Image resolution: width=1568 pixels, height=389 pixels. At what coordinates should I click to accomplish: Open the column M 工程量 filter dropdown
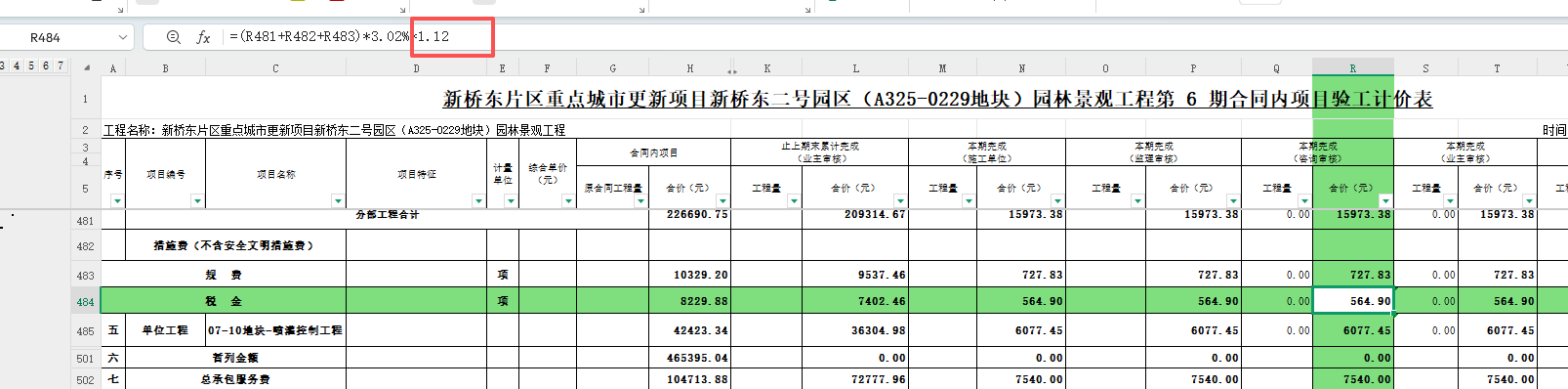pyautogui.click(x=969, y=200)
